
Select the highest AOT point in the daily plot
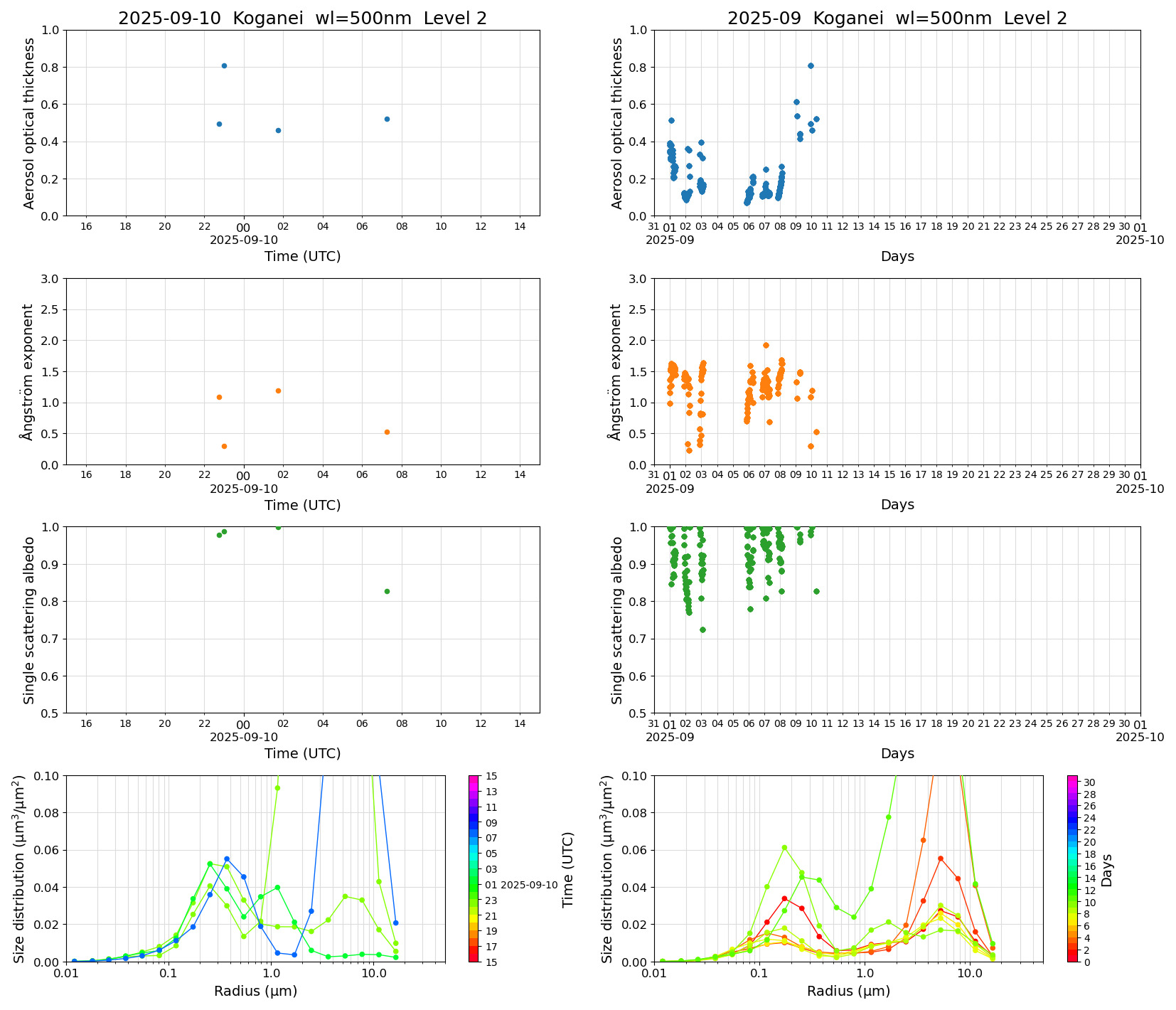pos(224,65)
